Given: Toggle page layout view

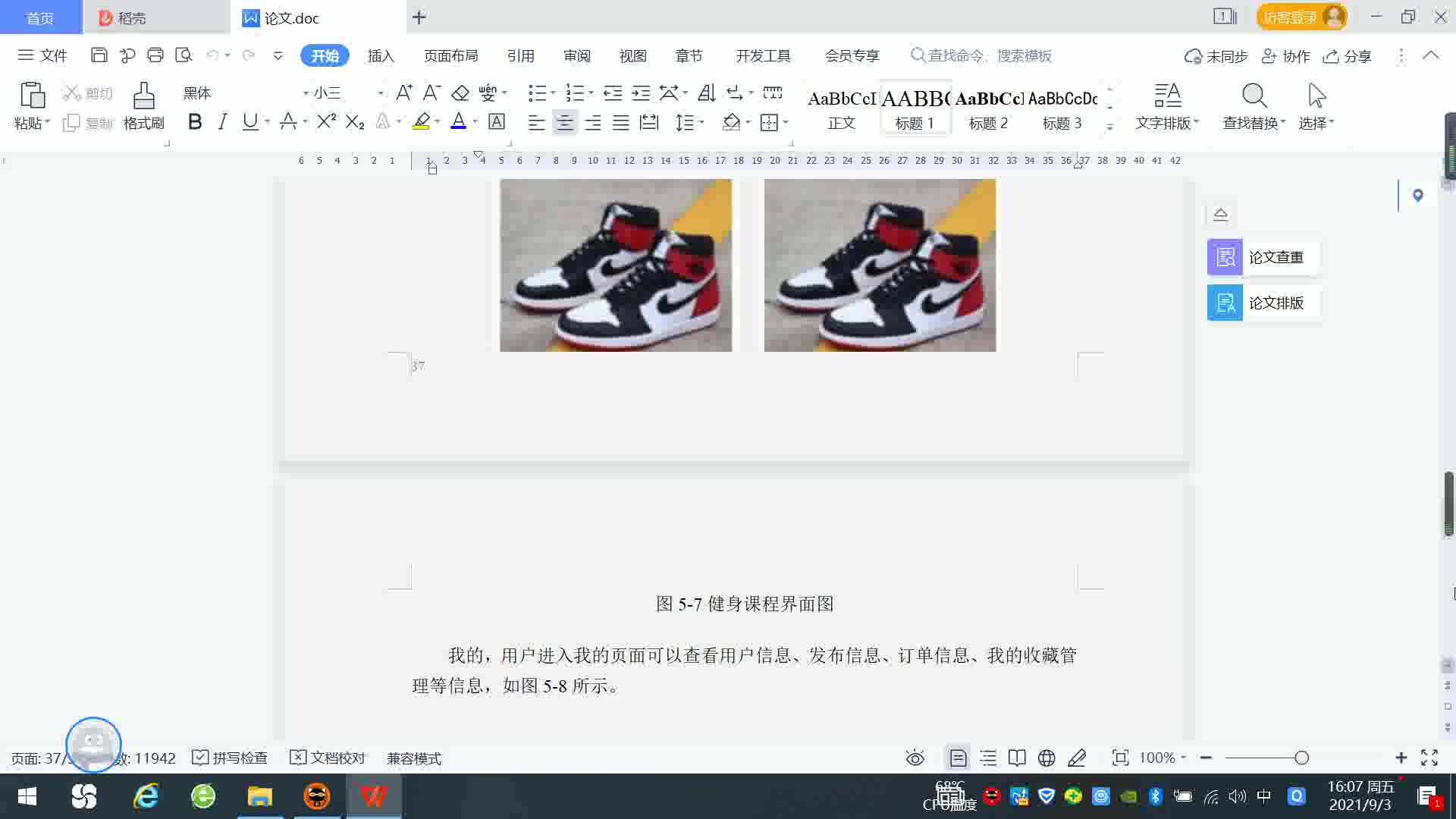Looking at the screenshot, I should tap(958, 758).
